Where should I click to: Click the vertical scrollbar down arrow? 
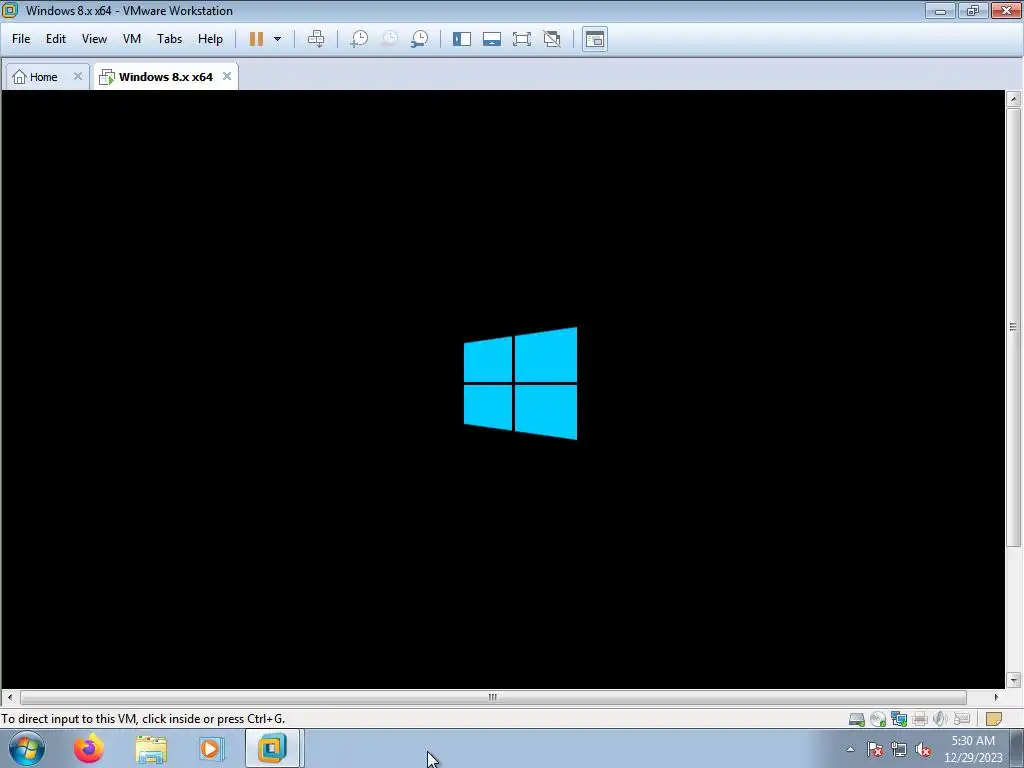coord(1014,680)
